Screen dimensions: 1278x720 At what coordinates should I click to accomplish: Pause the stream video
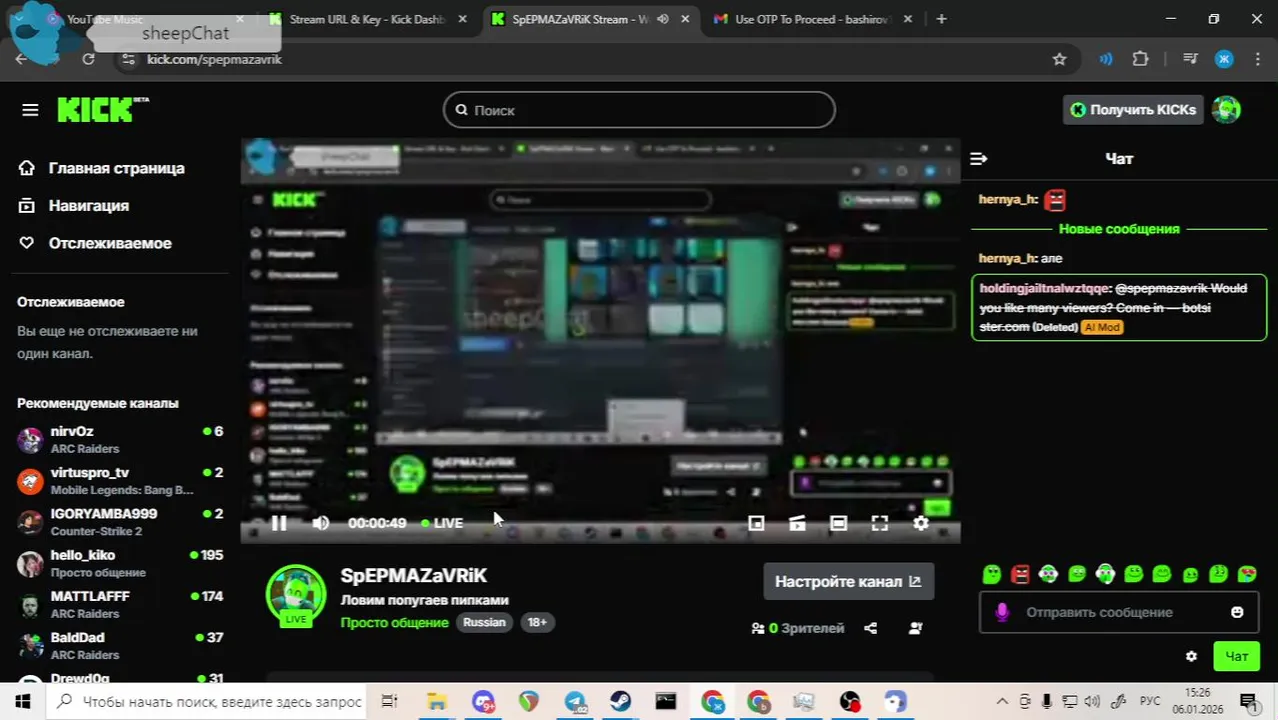tap(279, 523)
